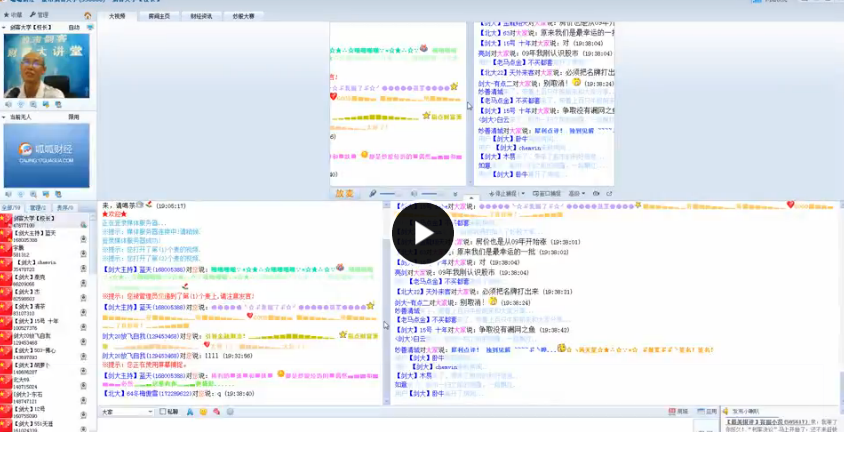Open the 高级 dropdown menu
The height and width of the screenshot is (455, 844).
(576, 193)
